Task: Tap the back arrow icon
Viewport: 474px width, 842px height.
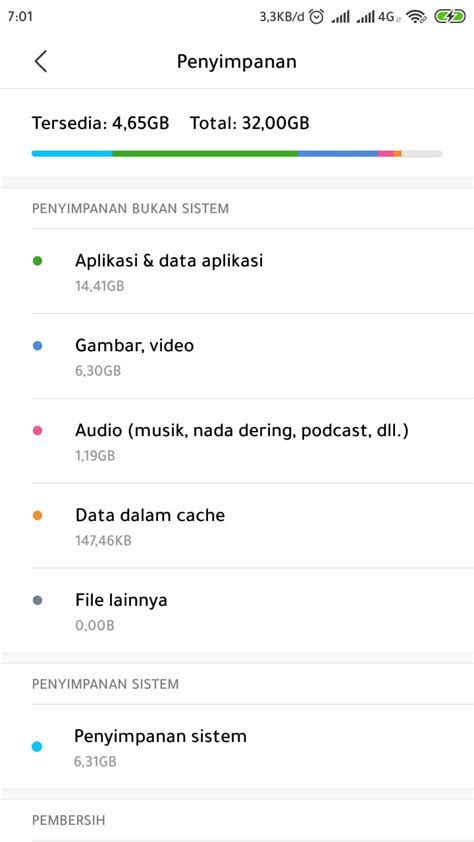Action: click(x=41, y=61)
